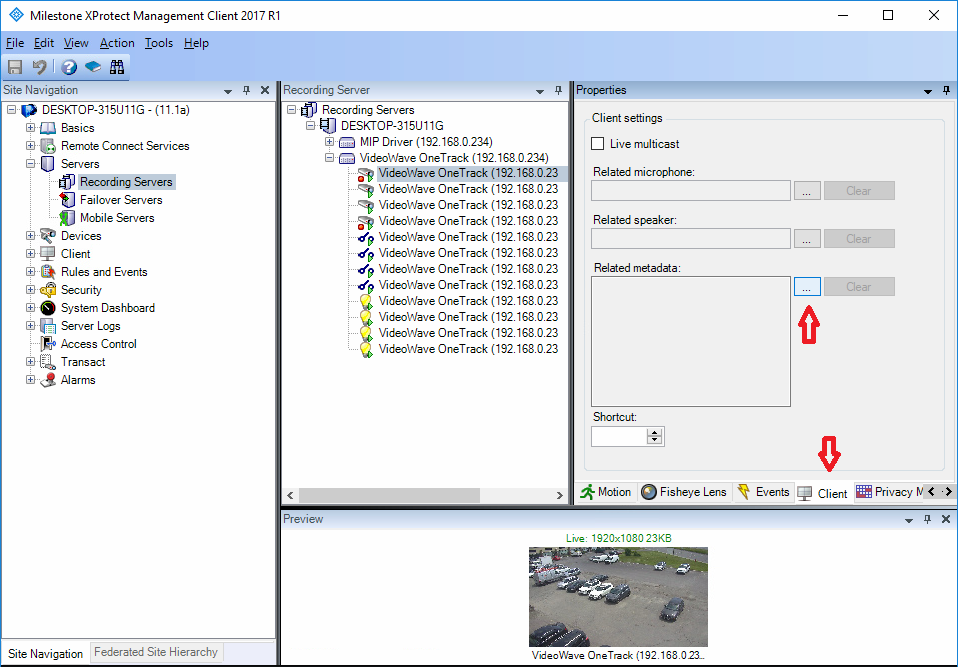
Task: Close the Site Navigation pane
Action: click(265, 90)
